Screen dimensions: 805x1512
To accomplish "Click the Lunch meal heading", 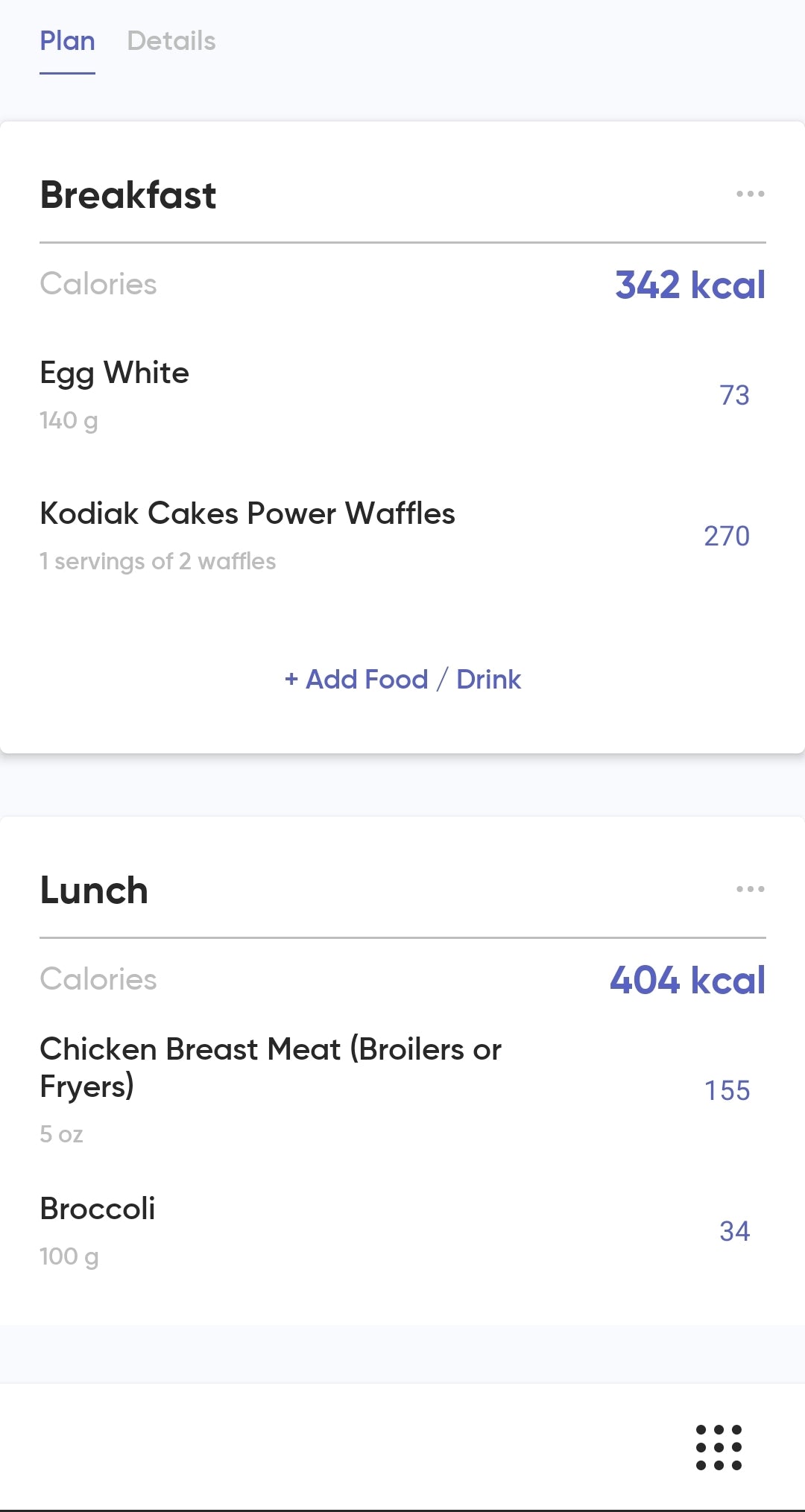I will coord(94,891).
